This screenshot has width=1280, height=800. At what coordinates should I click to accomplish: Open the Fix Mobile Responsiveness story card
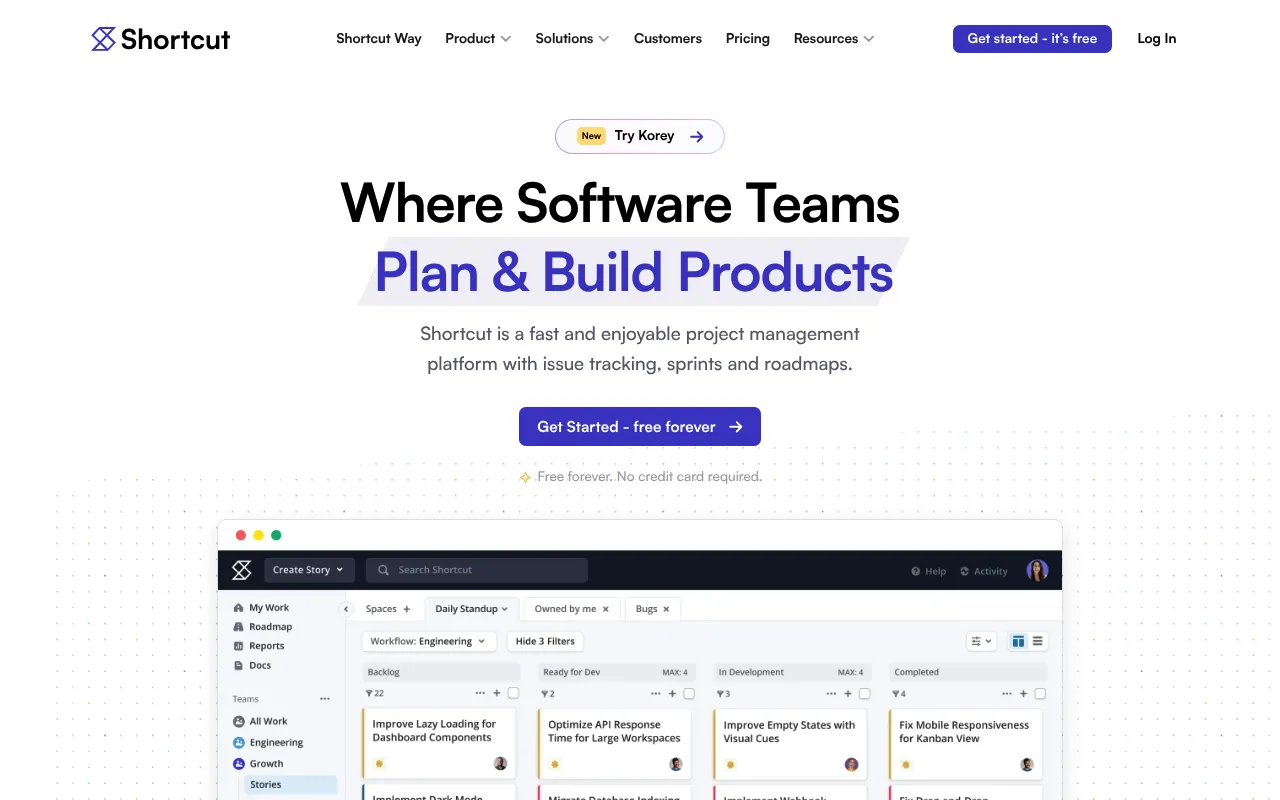[x=966, y=743]
